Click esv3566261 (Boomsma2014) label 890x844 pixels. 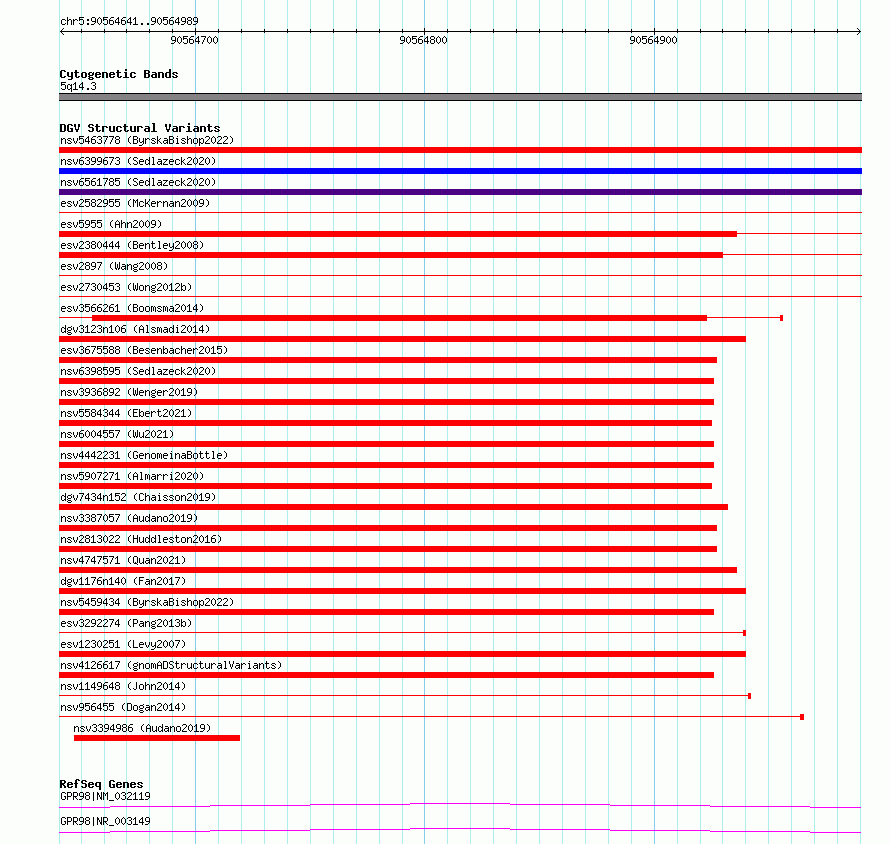(x=132, y=308)
